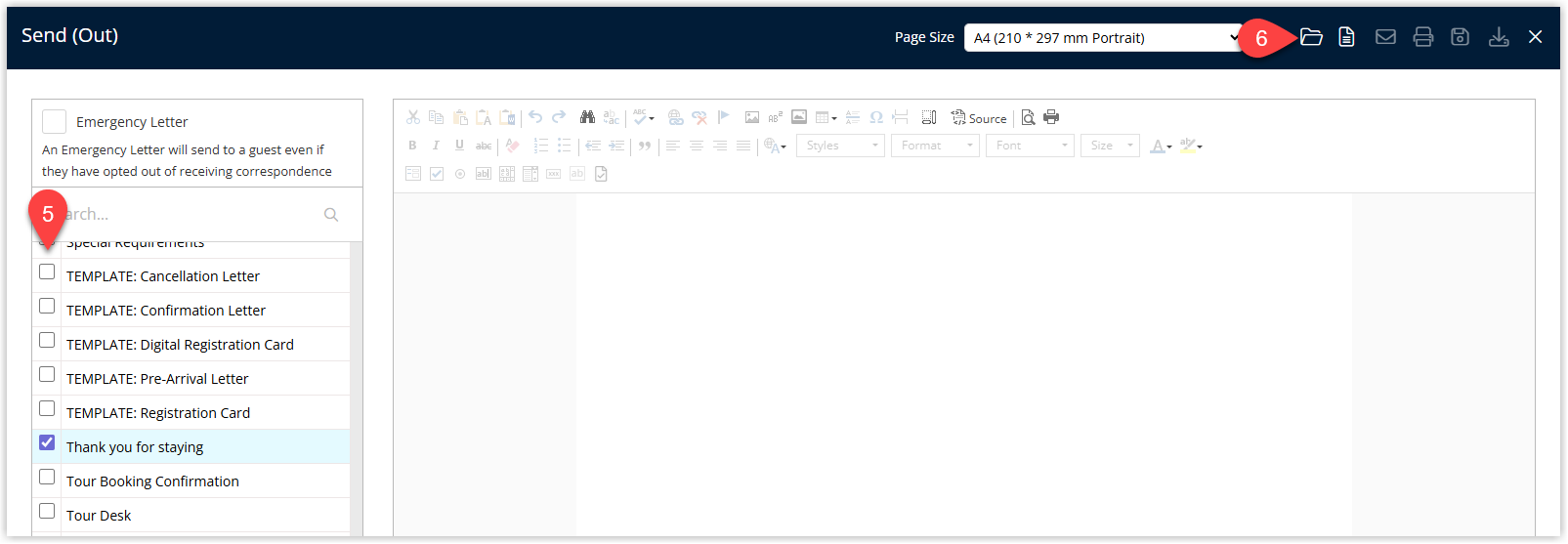
Task: Close the Send (Out) dialog
Action: (1536, 37)
